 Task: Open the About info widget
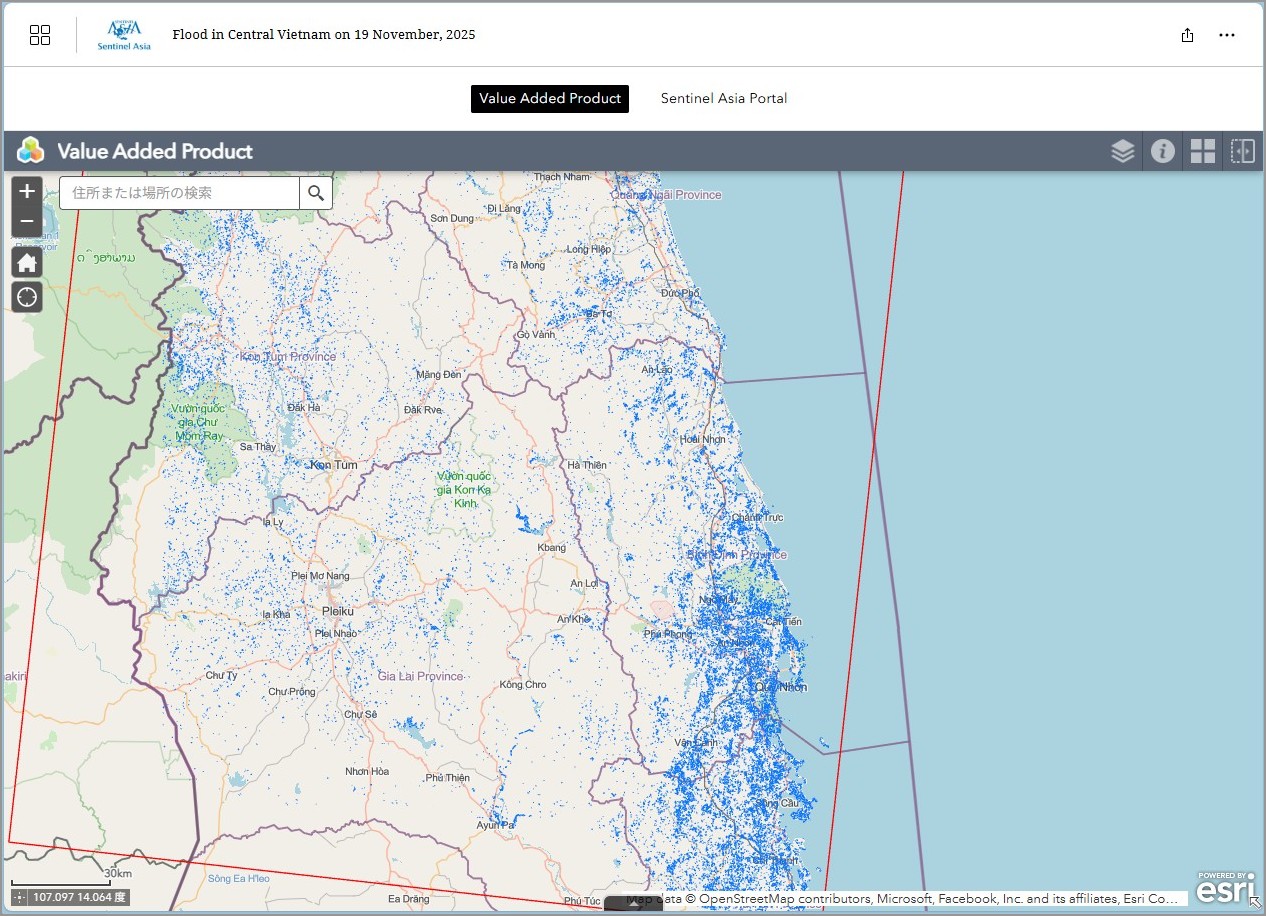pos(1162,151)
